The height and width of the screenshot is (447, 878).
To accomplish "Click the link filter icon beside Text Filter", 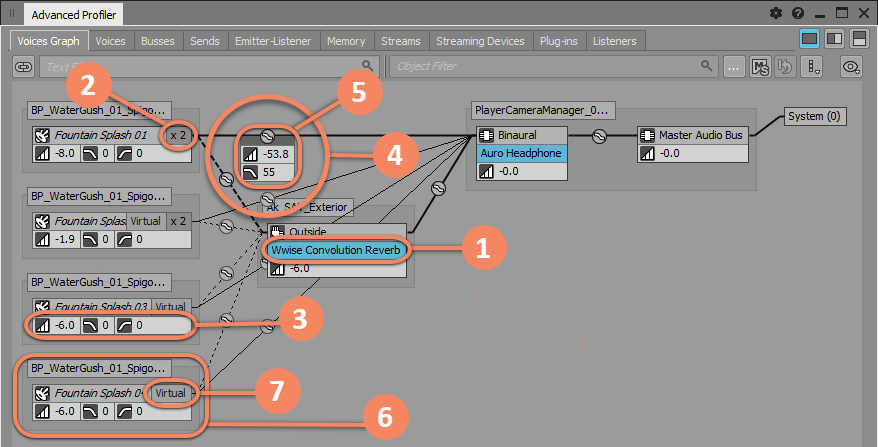I will point(24,67).
